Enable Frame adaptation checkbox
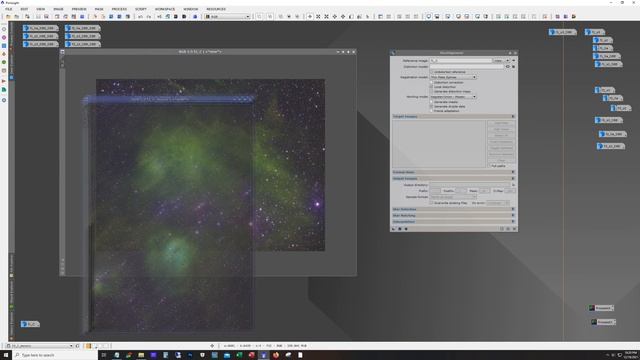Screen dimensions: 640x360 pyautogui.click(x=431, y=111)
